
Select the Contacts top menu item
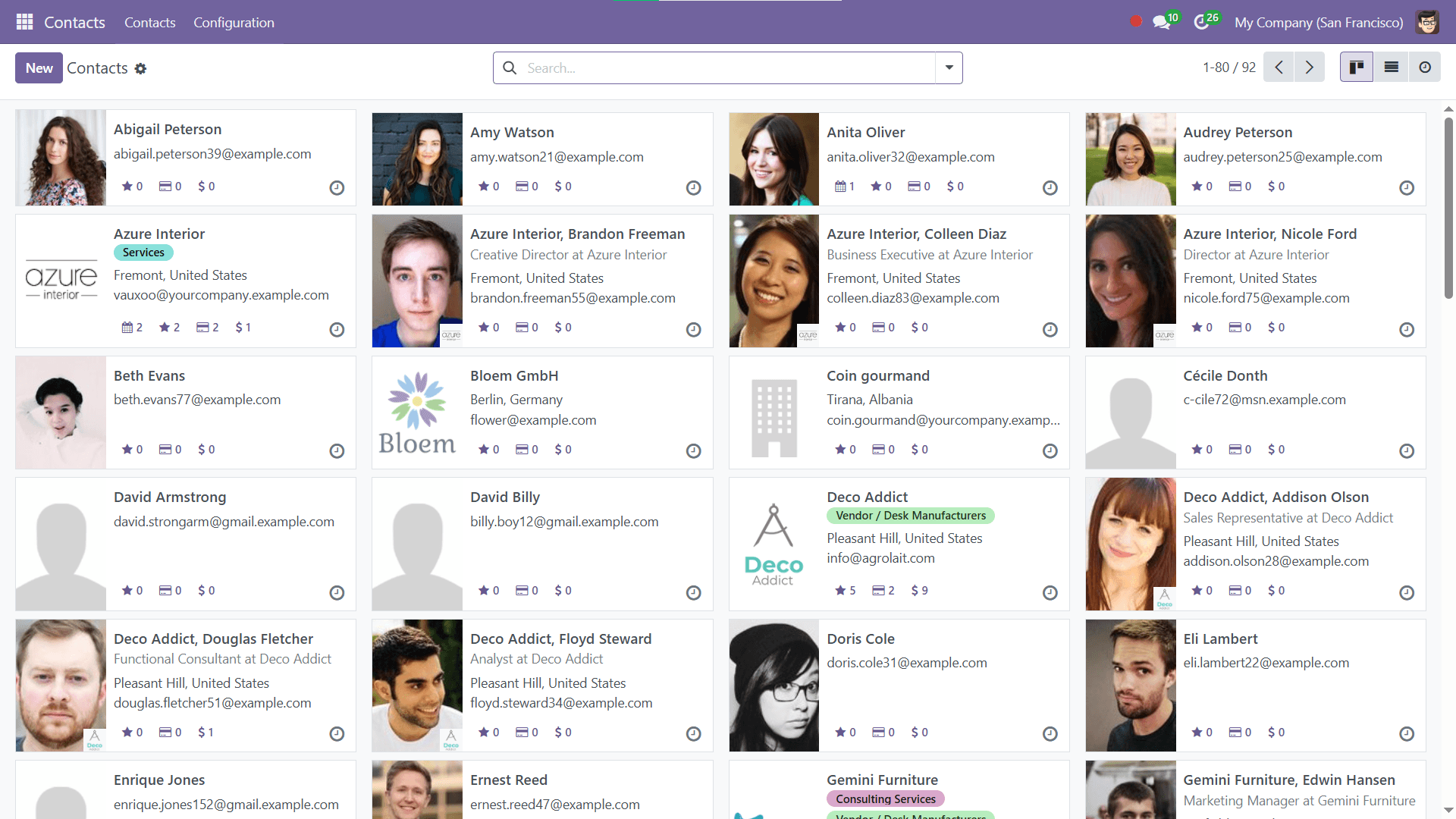(x=149, y=23)
